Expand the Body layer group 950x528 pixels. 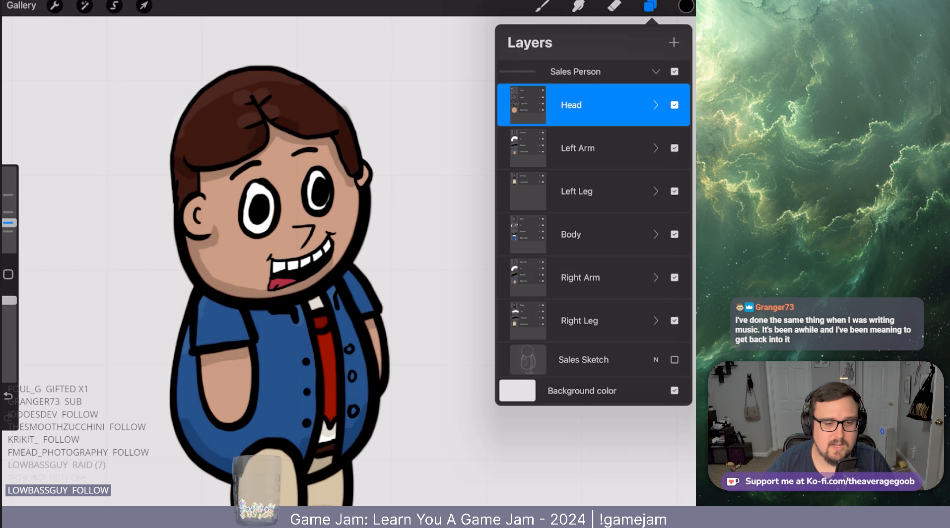pyautogui.click(x=656, y=235)
